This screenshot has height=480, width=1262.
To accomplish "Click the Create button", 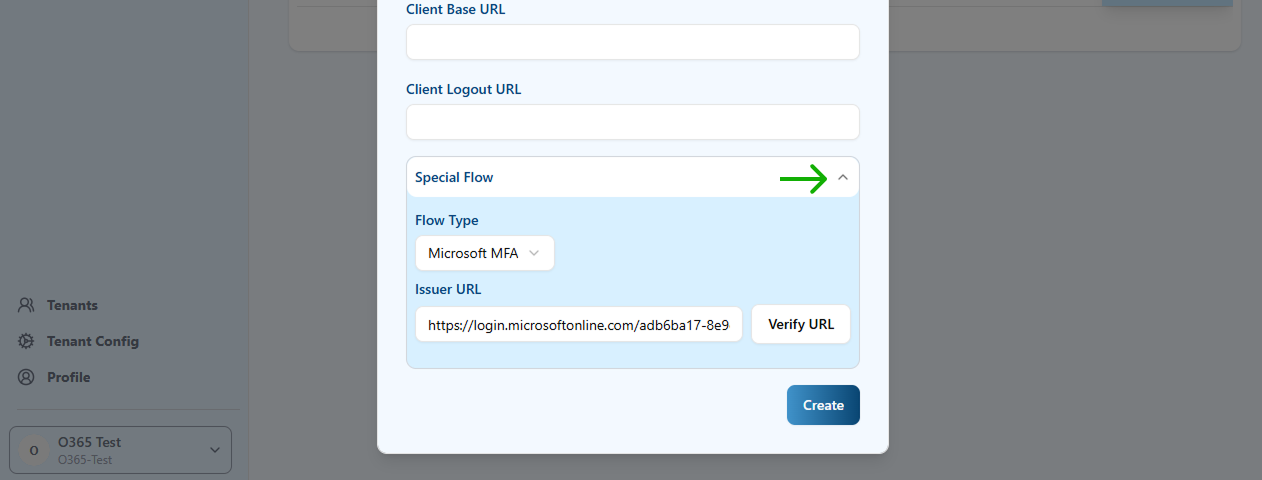I will [823, 405].
